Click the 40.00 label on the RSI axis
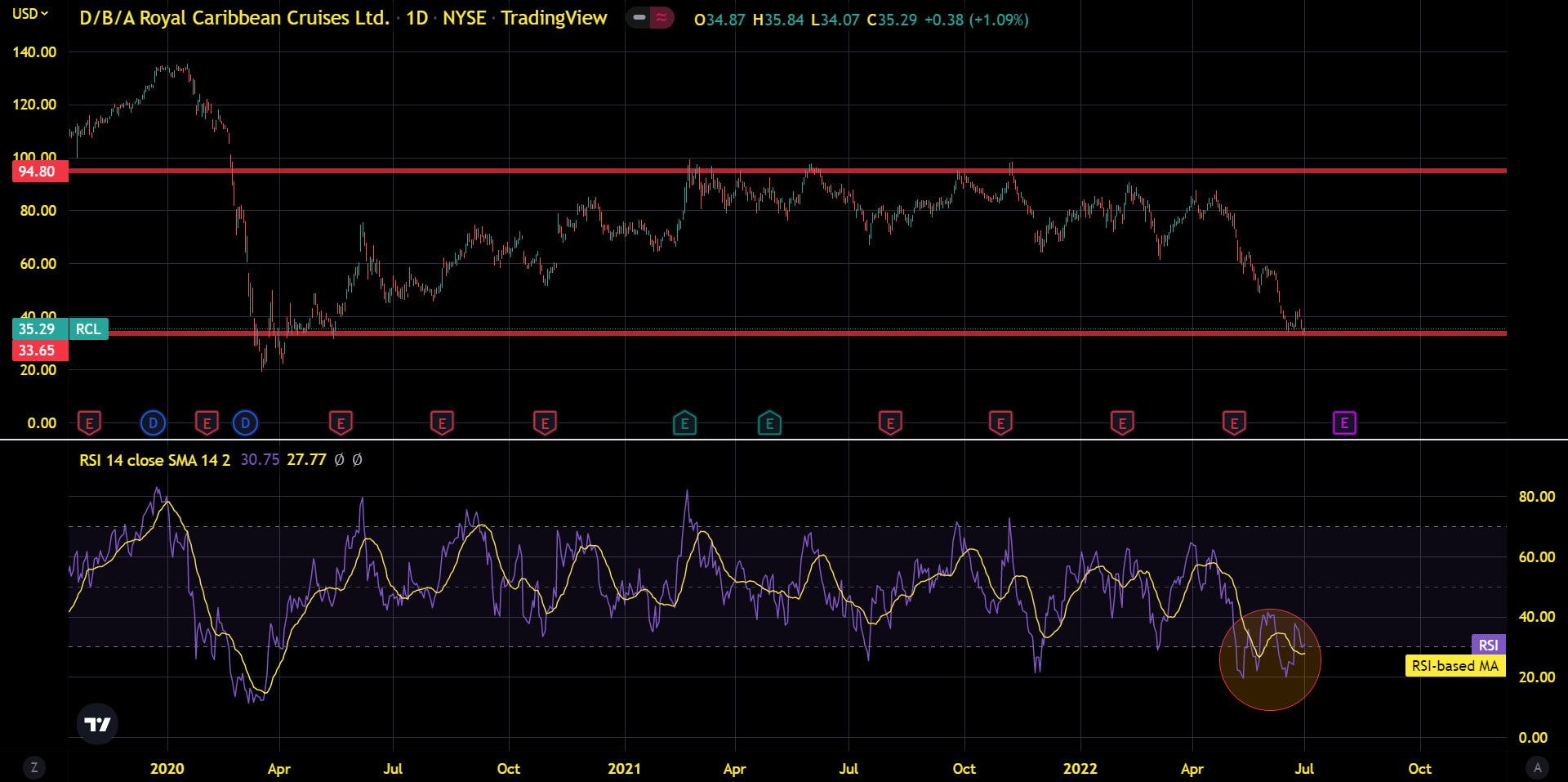Viewport: 1568px width, 782px height. point(1536,617)
